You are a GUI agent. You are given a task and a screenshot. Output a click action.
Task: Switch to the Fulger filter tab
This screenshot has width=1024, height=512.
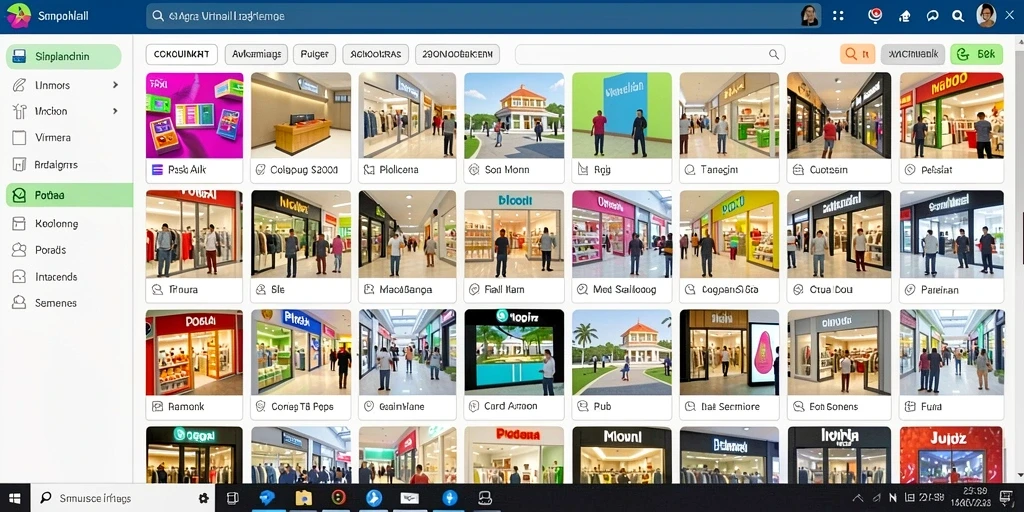314,54
